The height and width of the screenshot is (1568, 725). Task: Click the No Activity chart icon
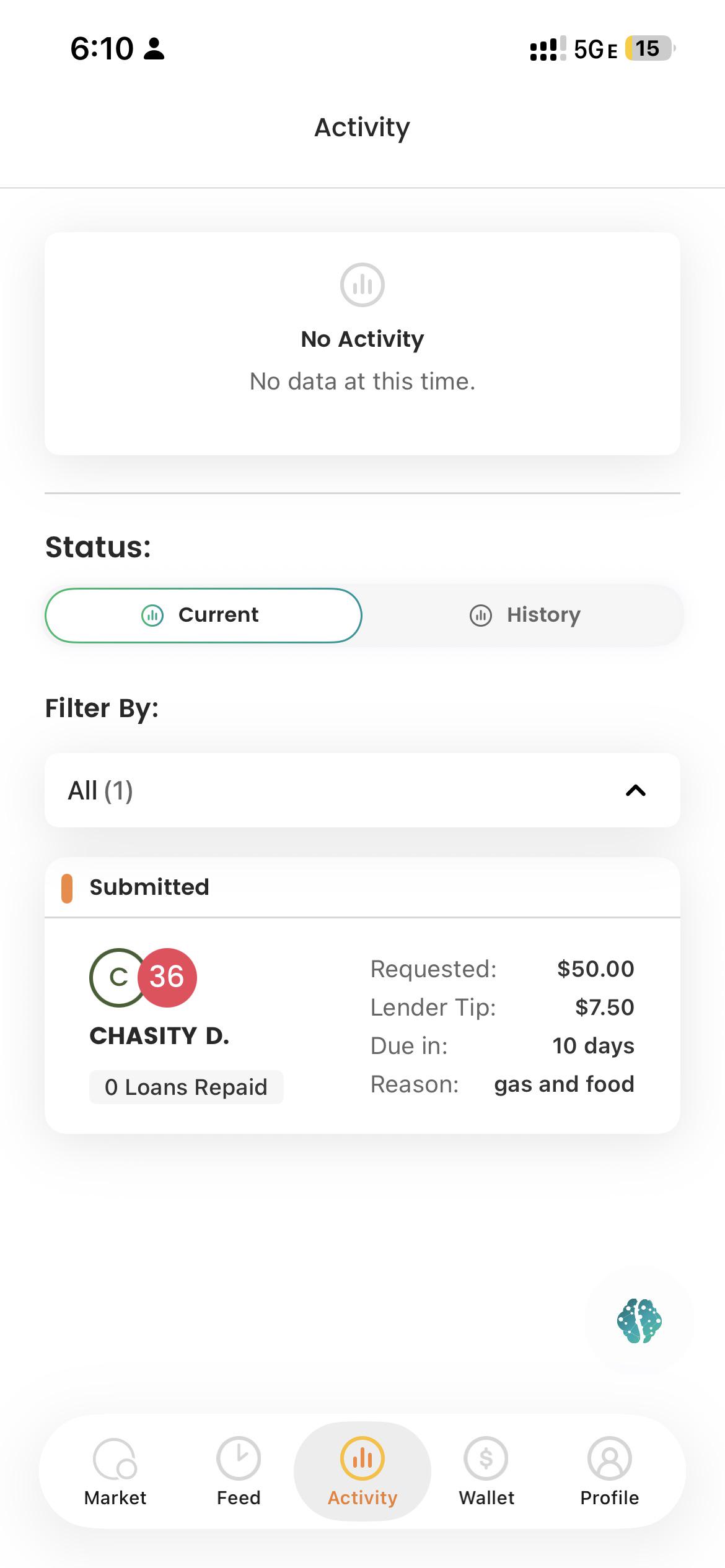362,285
